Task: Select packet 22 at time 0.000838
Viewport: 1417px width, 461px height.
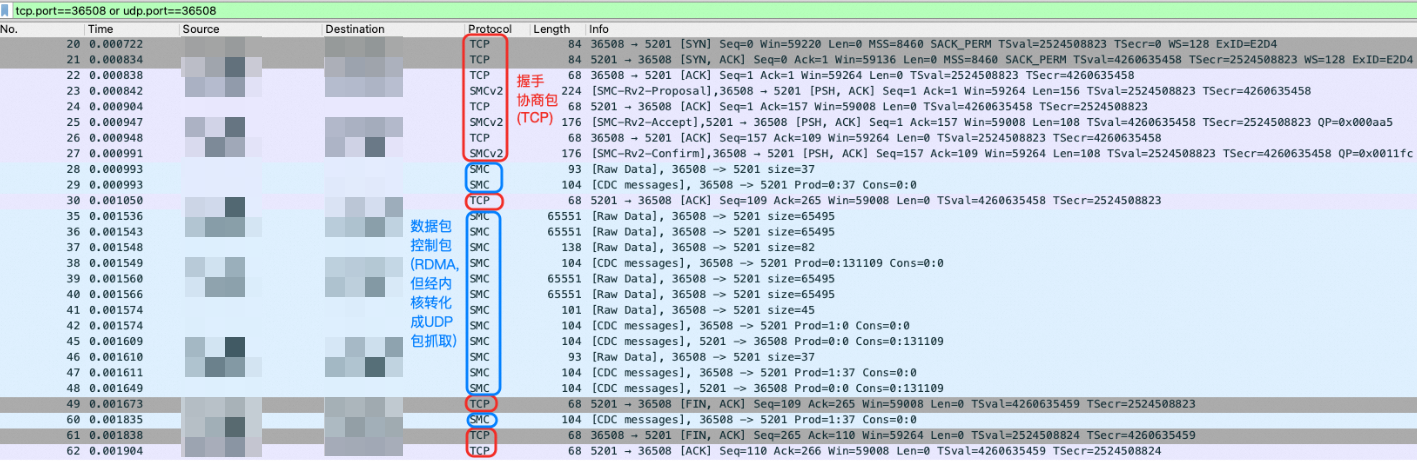Action: [x=708, y=75]
